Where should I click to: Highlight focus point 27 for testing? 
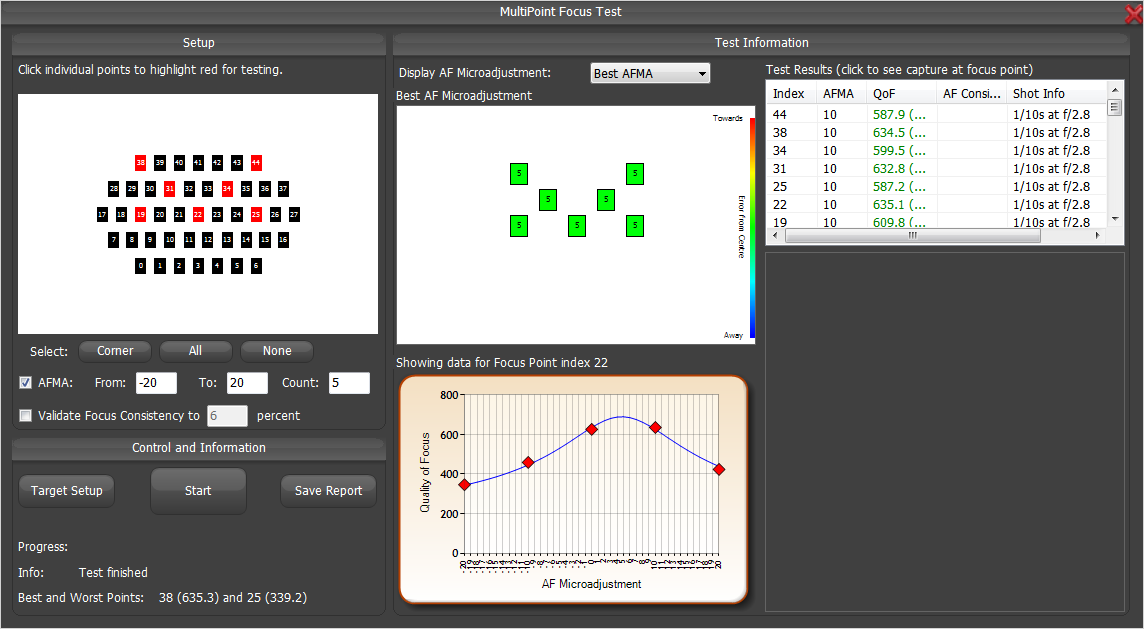(294, 215)
